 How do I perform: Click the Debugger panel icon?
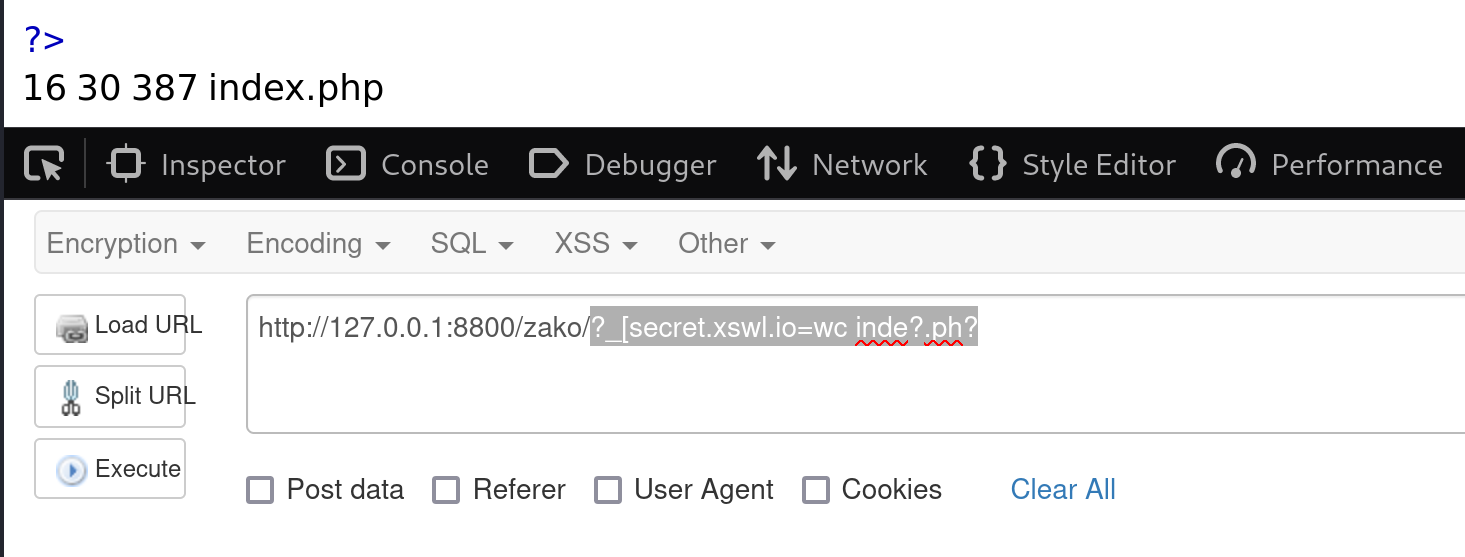click(549, 164)
